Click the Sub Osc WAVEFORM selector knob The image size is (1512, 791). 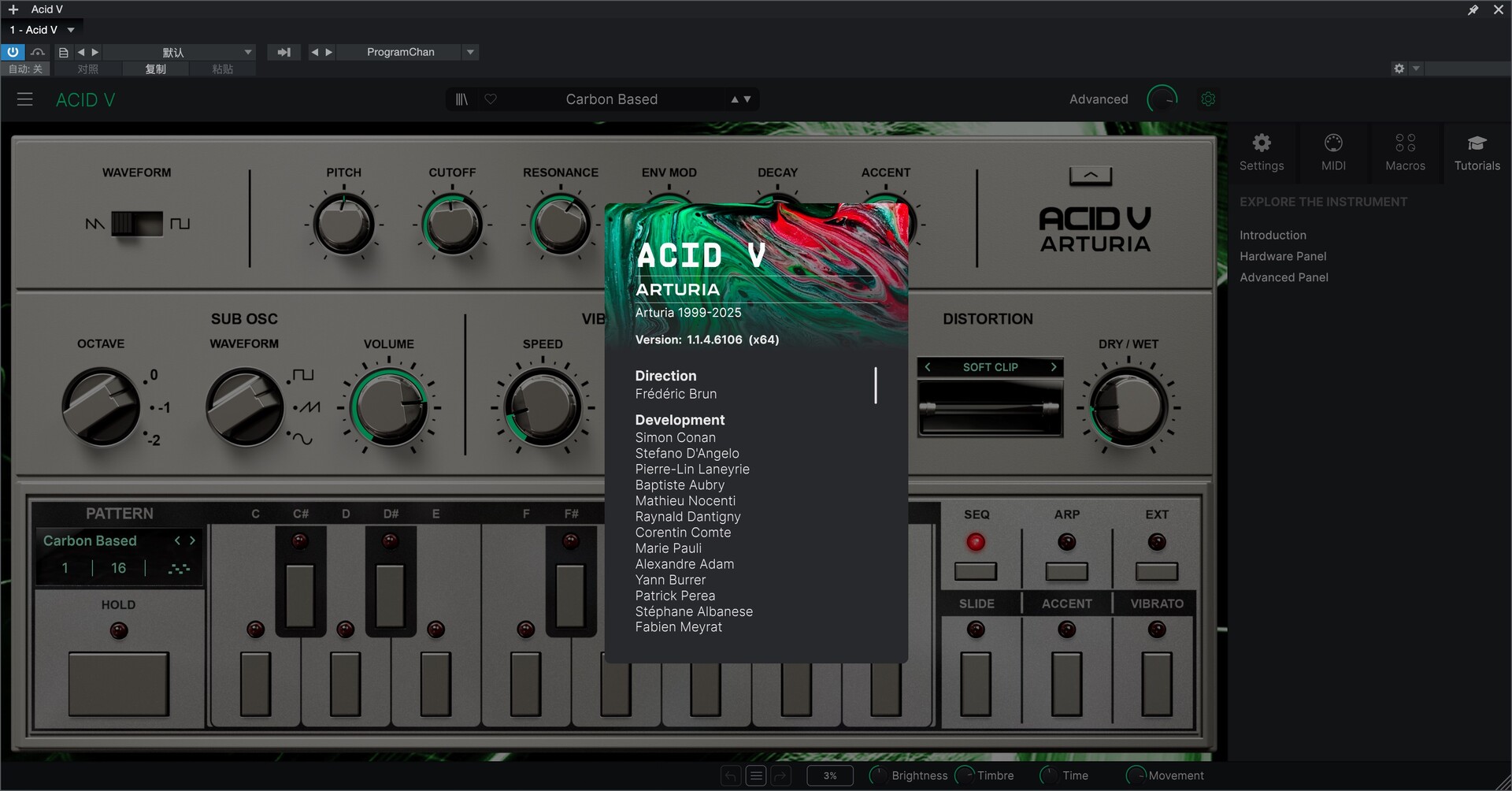[245, 407]
